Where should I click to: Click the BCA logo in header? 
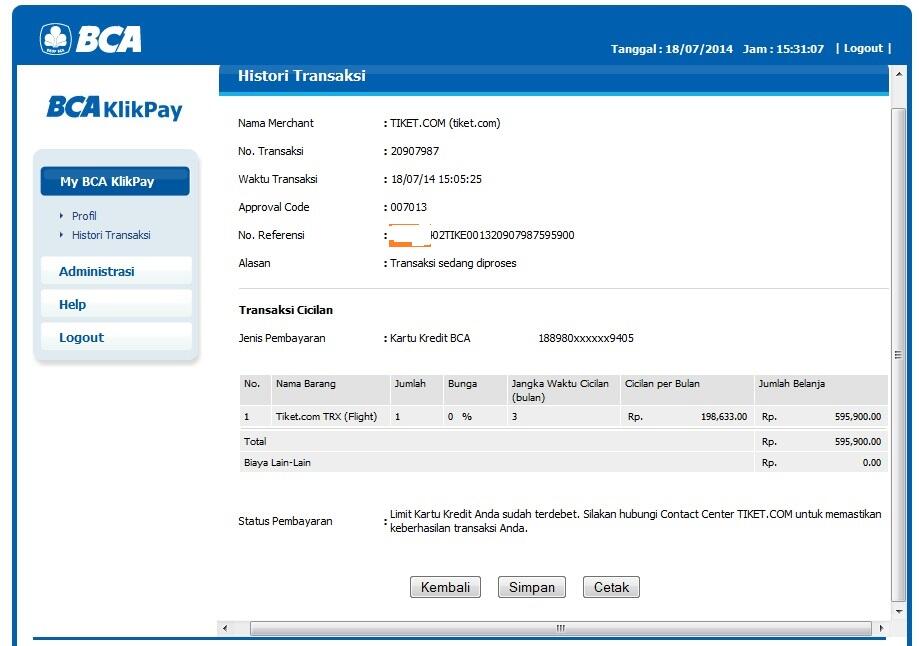[91, 39]
